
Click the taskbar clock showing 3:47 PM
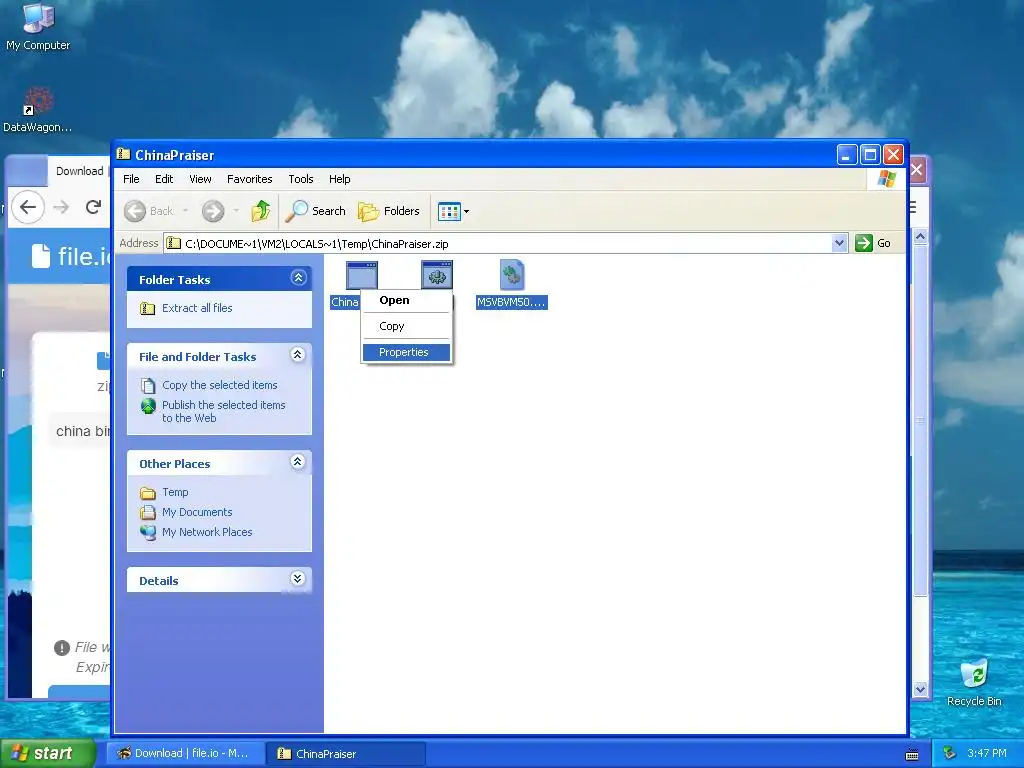986,754
